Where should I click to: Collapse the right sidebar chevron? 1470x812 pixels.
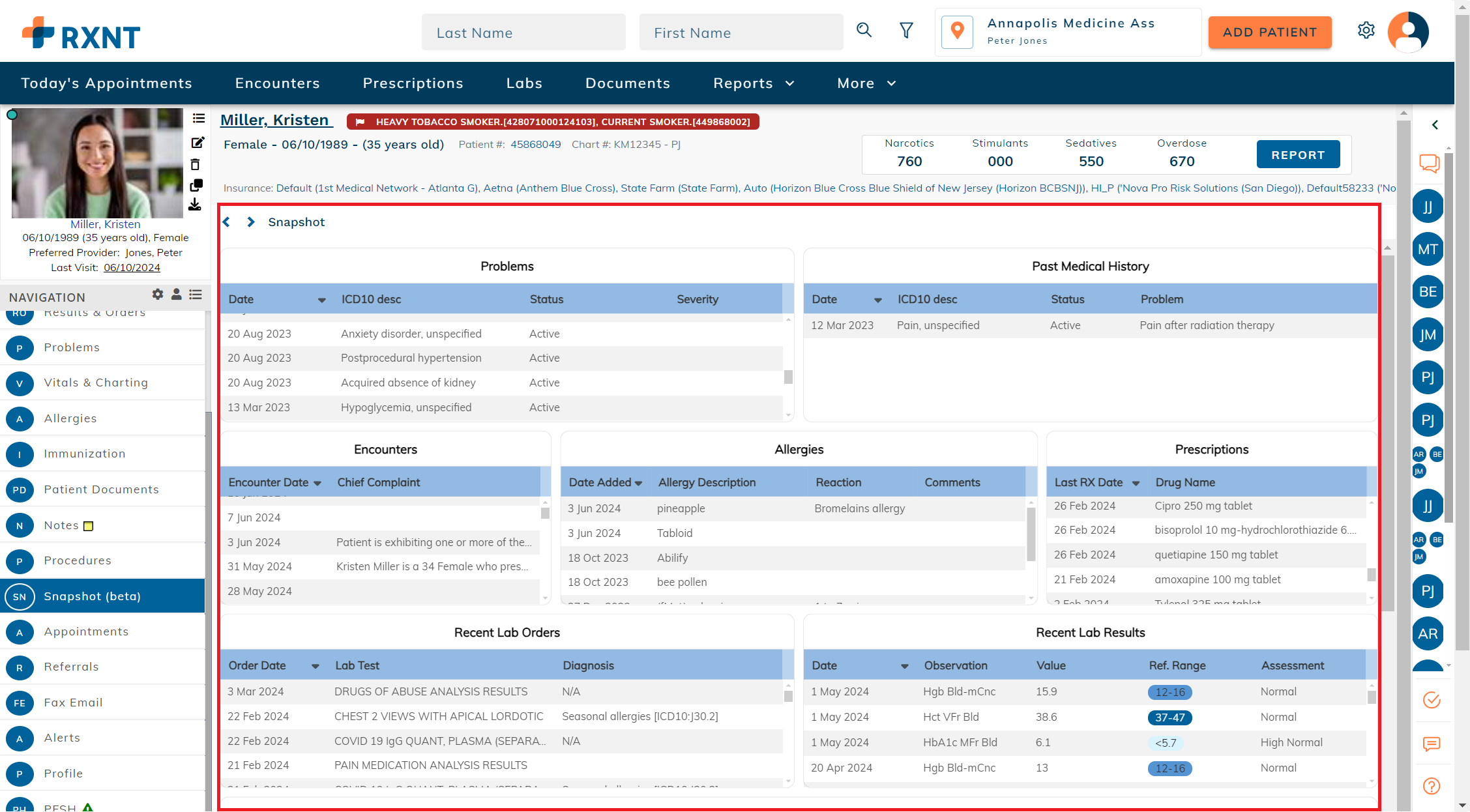click(1435, 124)
